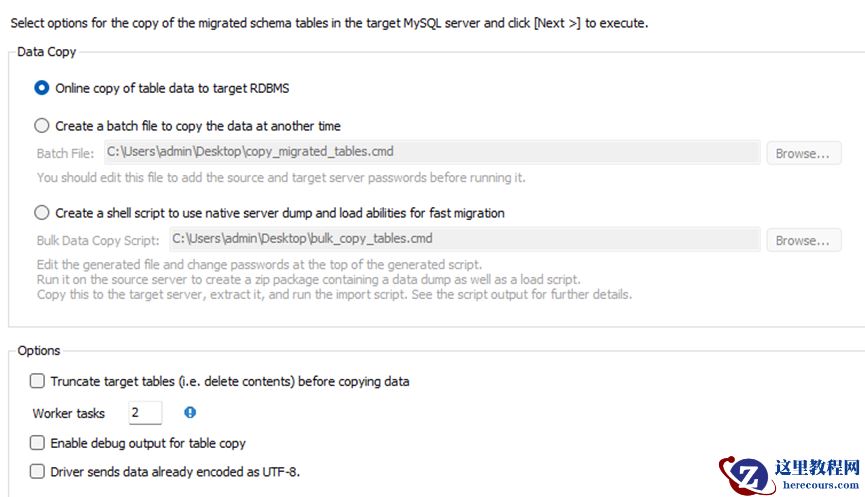Click the herecours.com watermark text
865x497 pixels.
tap(817, 485)
